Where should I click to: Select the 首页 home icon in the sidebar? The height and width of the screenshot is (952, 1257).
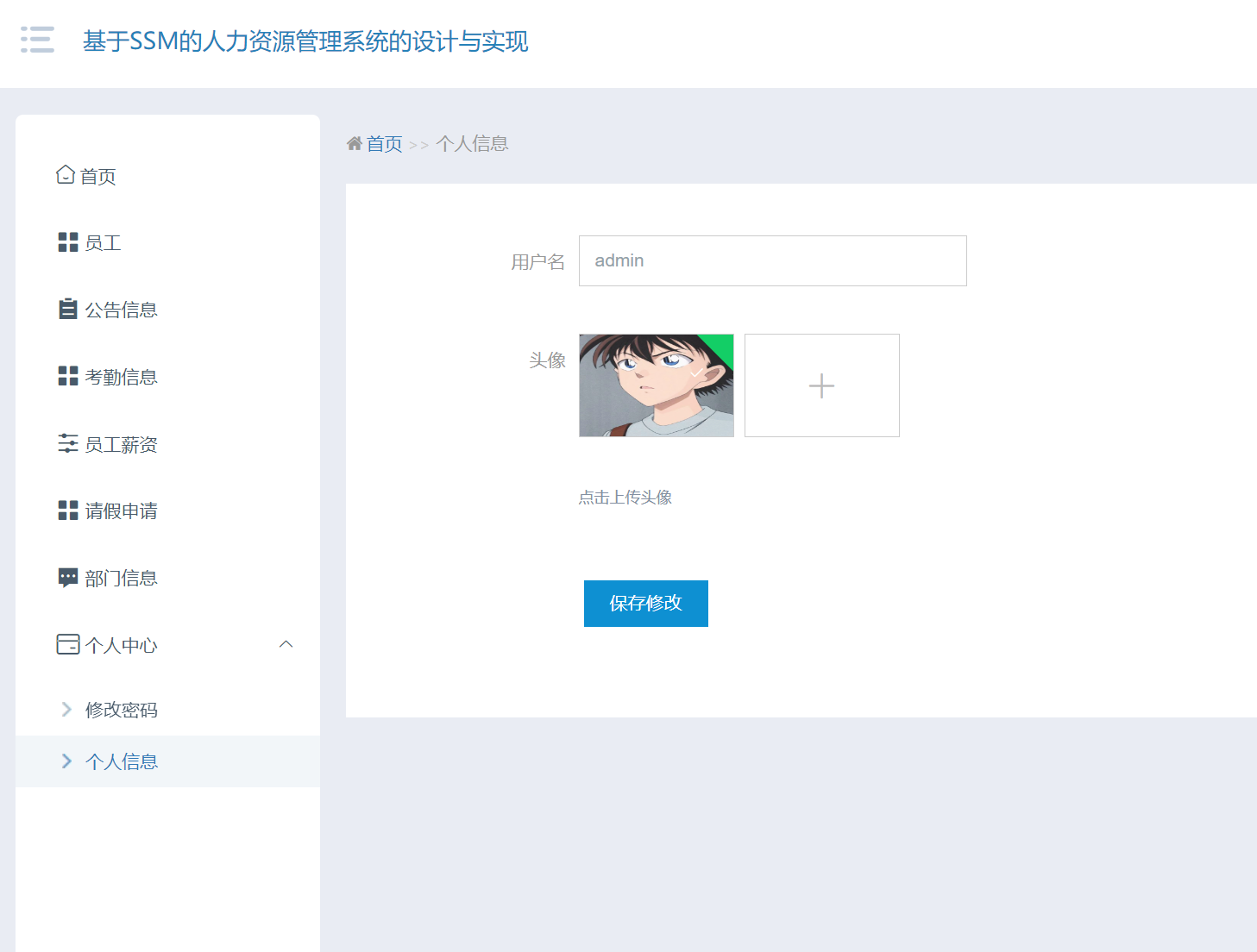(67, 175)
